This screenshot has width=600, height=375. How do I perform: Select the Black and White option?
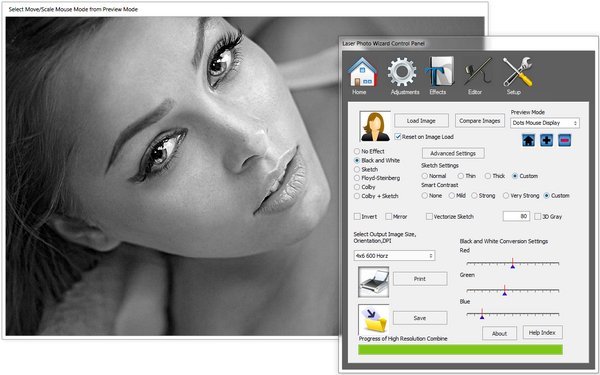click(x=377, y=160)
